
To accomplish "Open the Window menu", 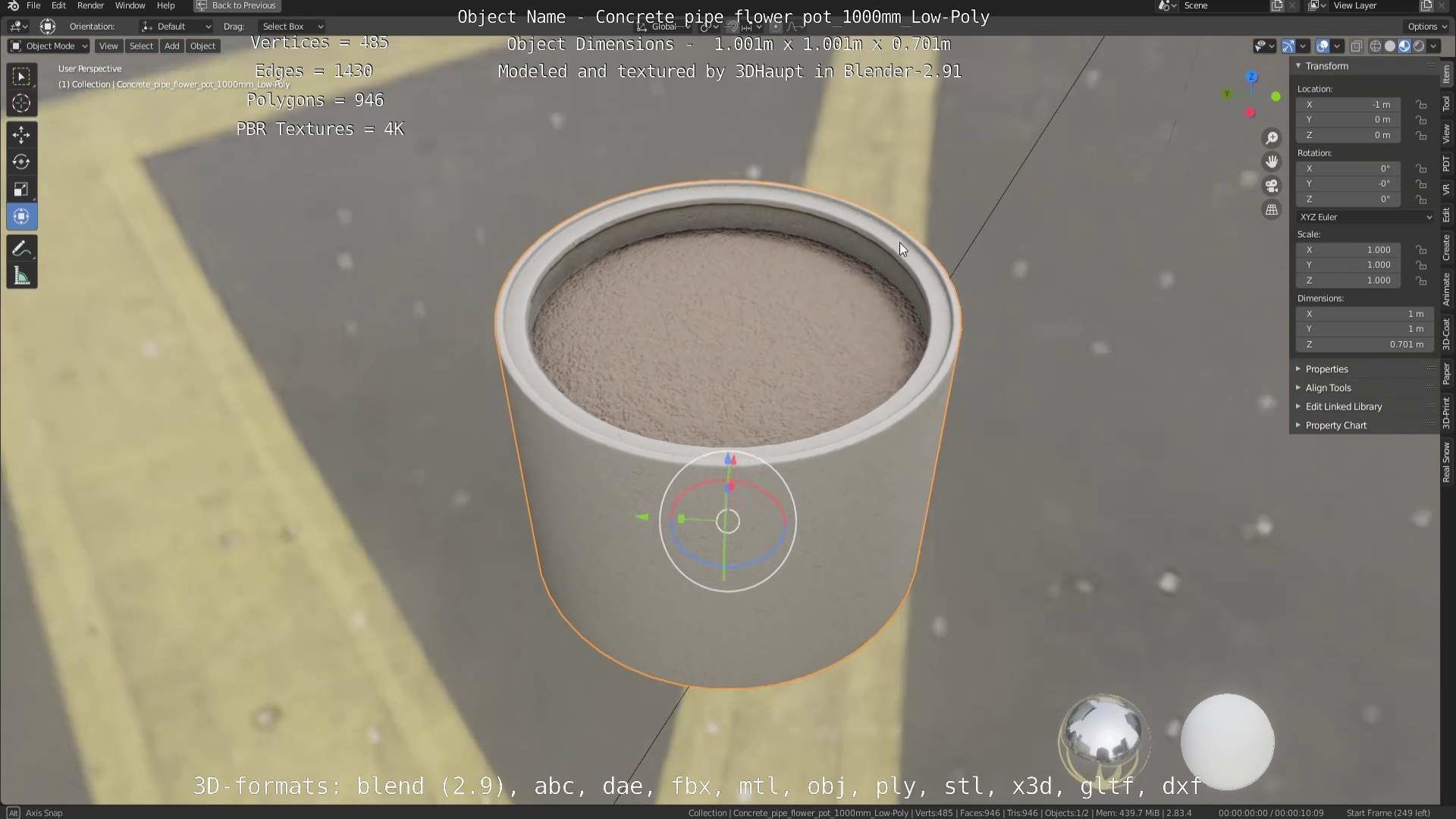I will [x=130, y=5].
